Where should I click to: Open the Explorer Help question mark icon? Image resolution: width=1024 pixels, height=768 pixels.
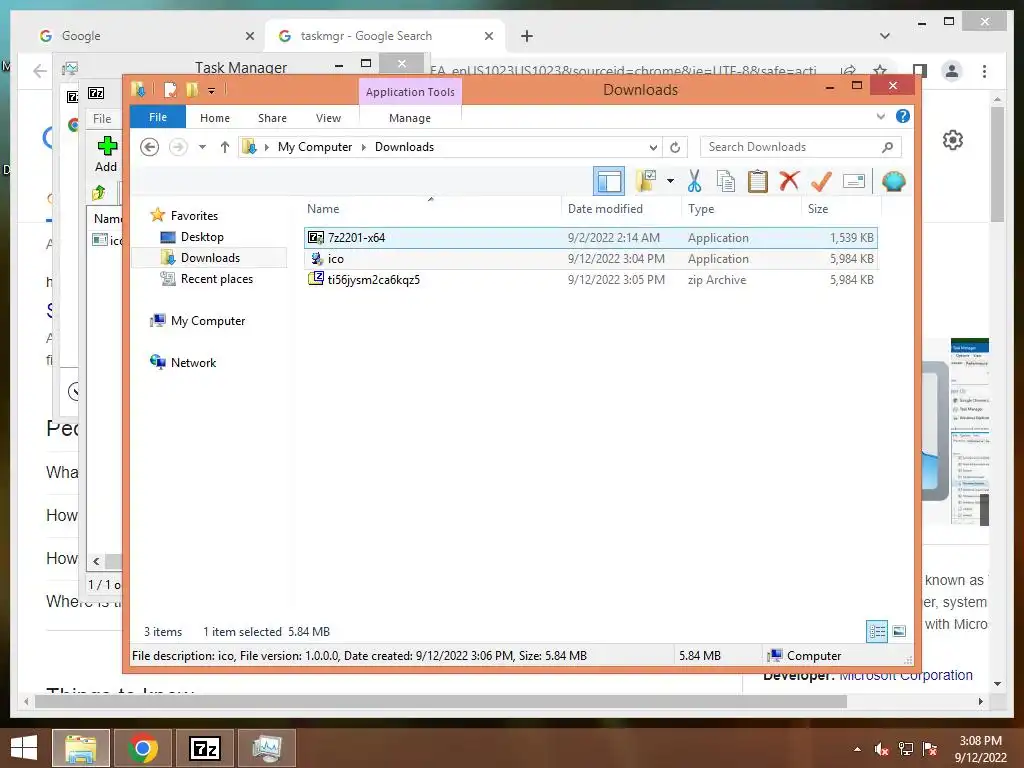pos(903,116)
